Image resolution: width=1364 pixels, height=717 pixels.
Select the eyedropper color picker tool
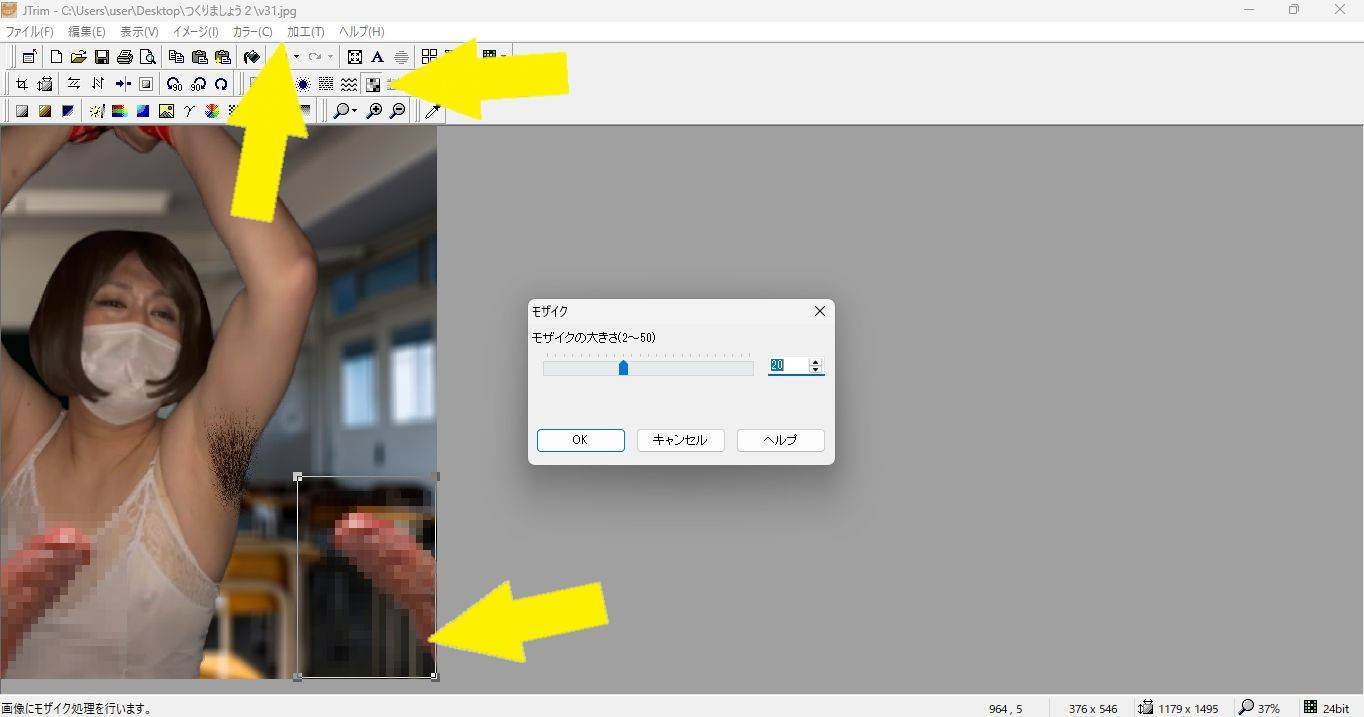click(x=433, y=111)
